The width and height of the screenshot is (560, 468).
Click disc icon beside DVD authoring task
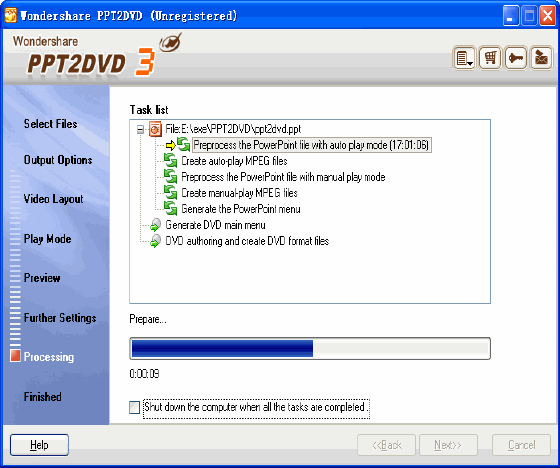[155, 241]
